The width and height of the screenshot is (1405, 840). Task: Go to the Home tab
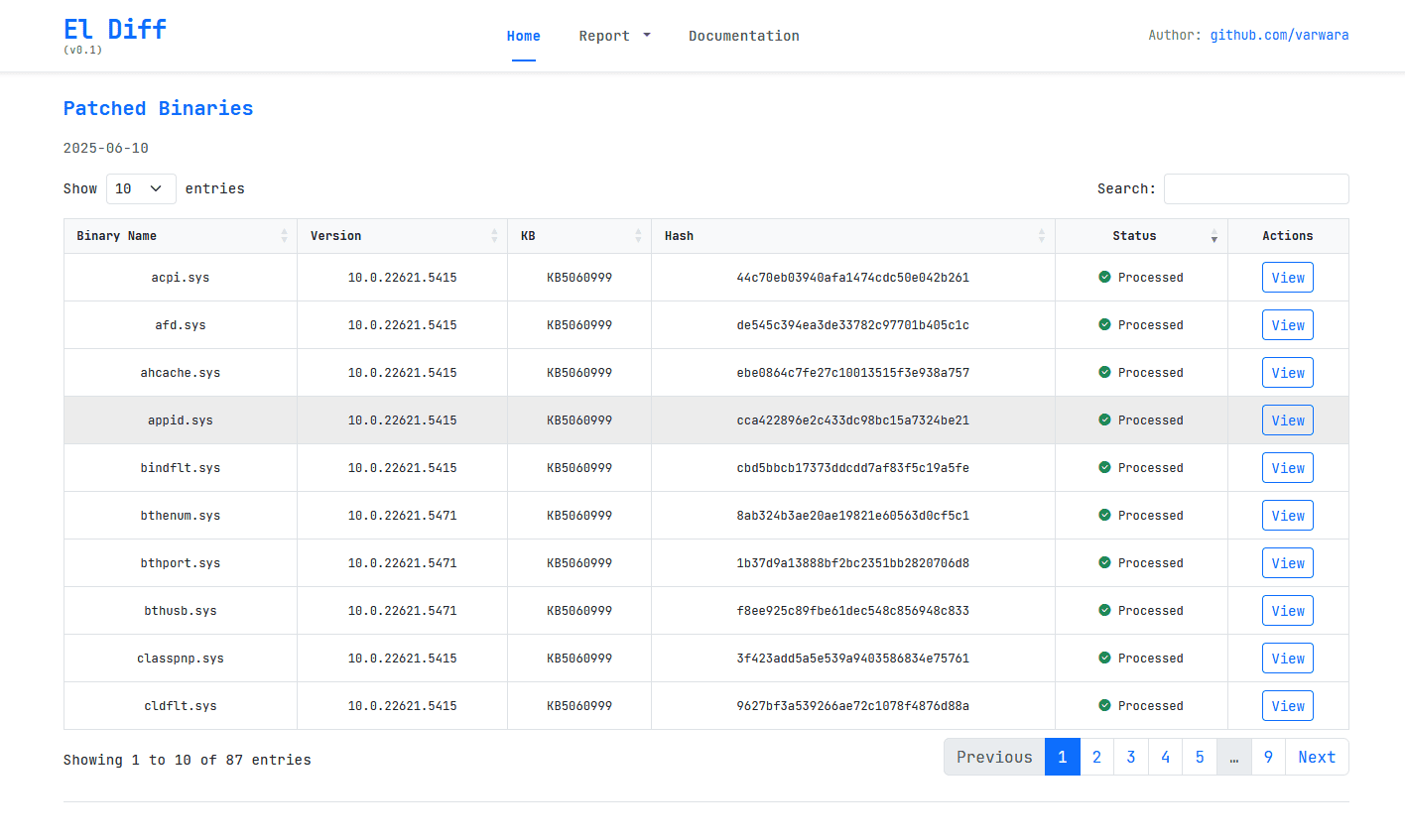click(x=523, y=36)
